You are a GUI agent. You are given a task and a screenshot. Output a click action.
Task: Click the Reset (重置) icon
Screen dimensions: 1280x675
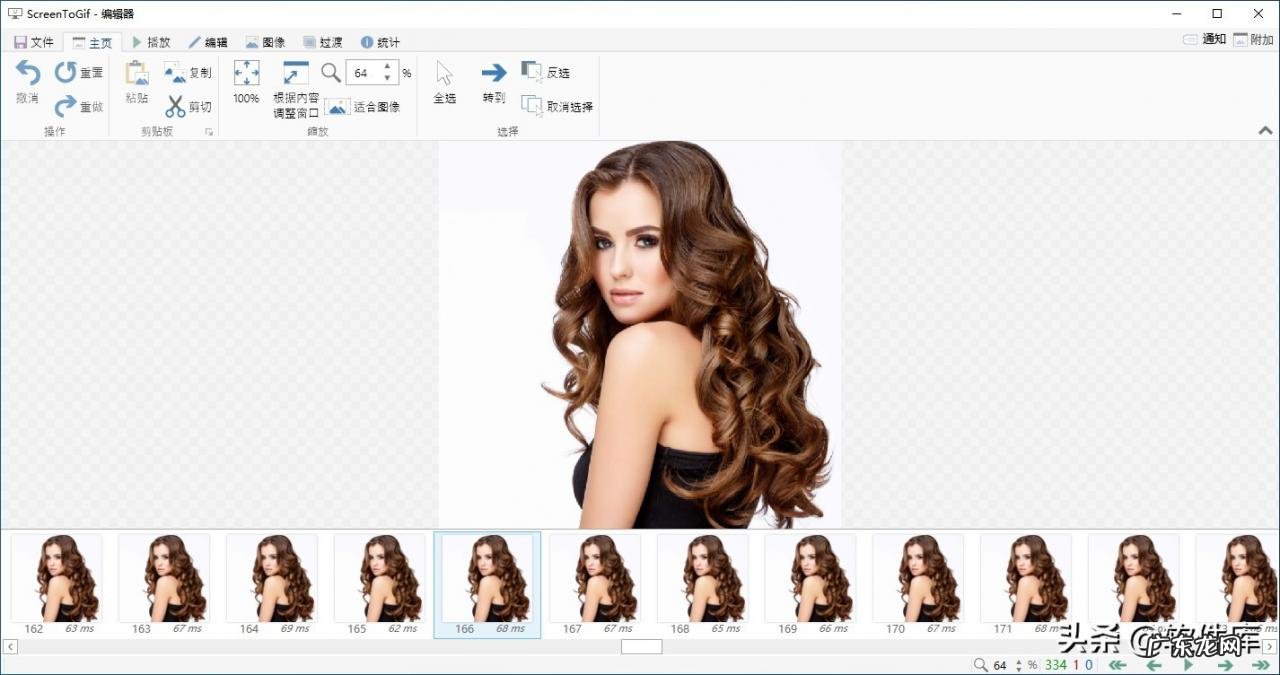coord(66,72)
